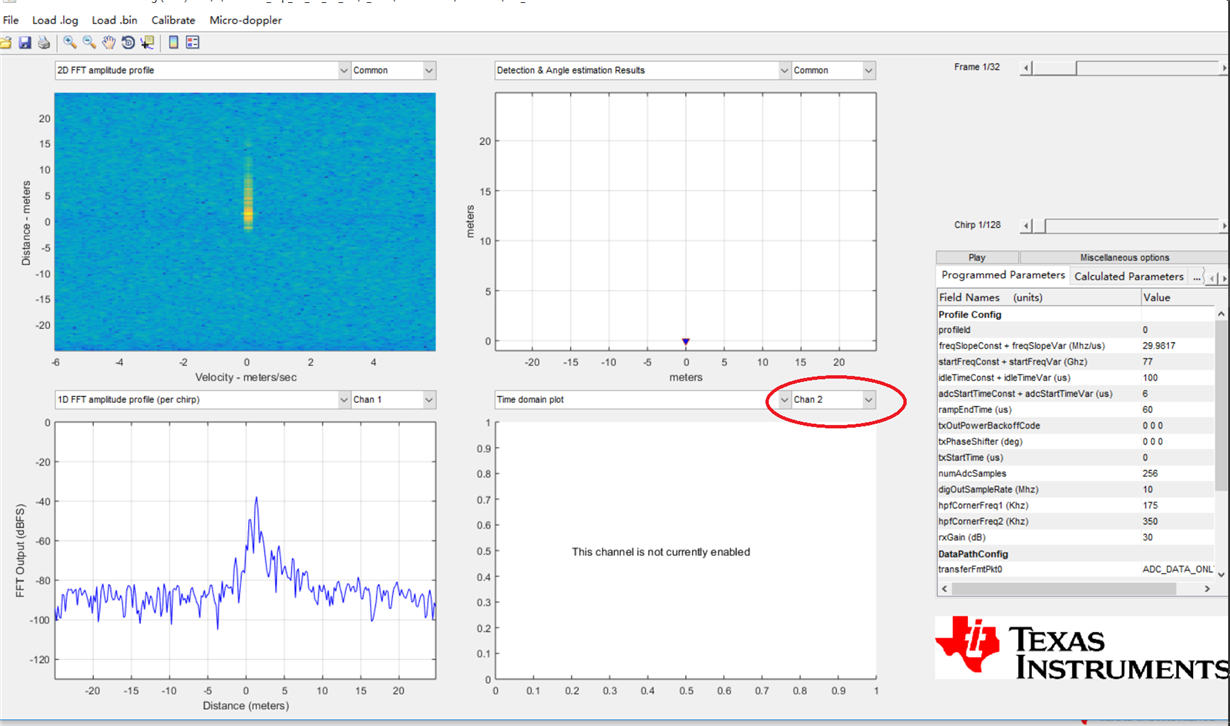Select the hpfCornerFreq1 (Khz) row
The image size is (1230, 726).
(x=1076, y=505)
